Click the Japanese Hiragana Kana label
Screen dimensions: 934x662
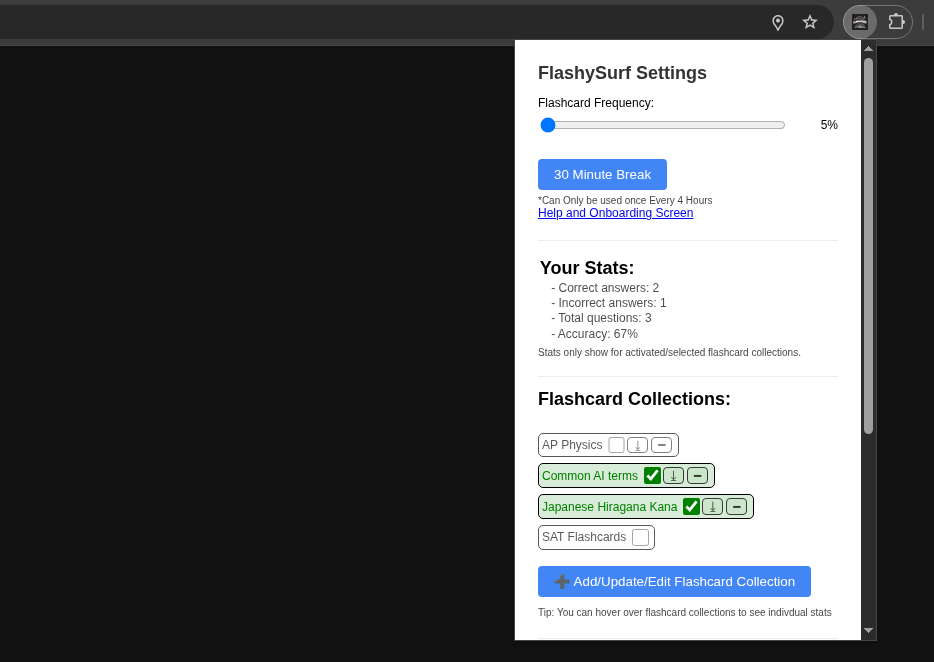pyautogui.click(x=609, y=506)
